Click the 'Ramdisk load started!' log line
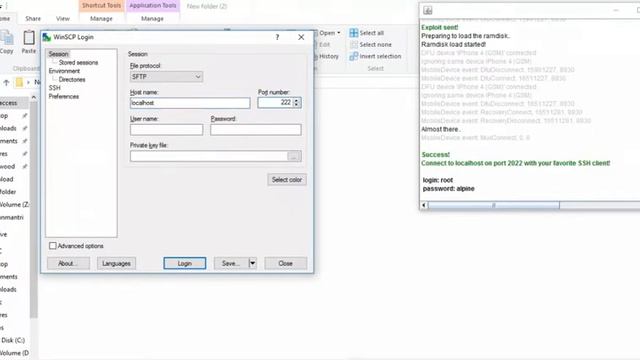640x360 pixels. click(x=453, y=44)
